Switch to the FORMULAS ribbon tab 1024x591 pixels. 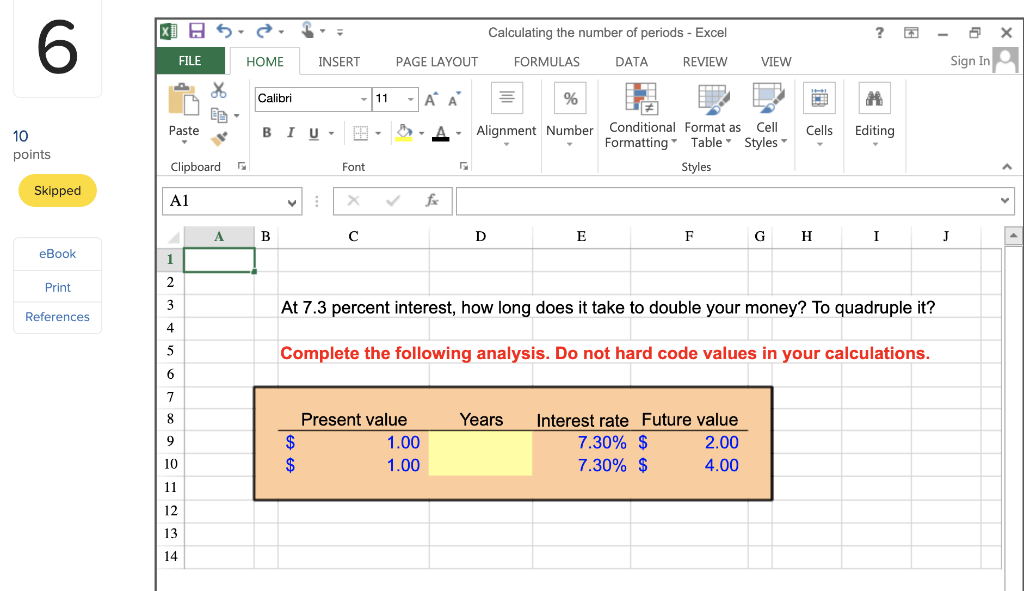point(546,62)
